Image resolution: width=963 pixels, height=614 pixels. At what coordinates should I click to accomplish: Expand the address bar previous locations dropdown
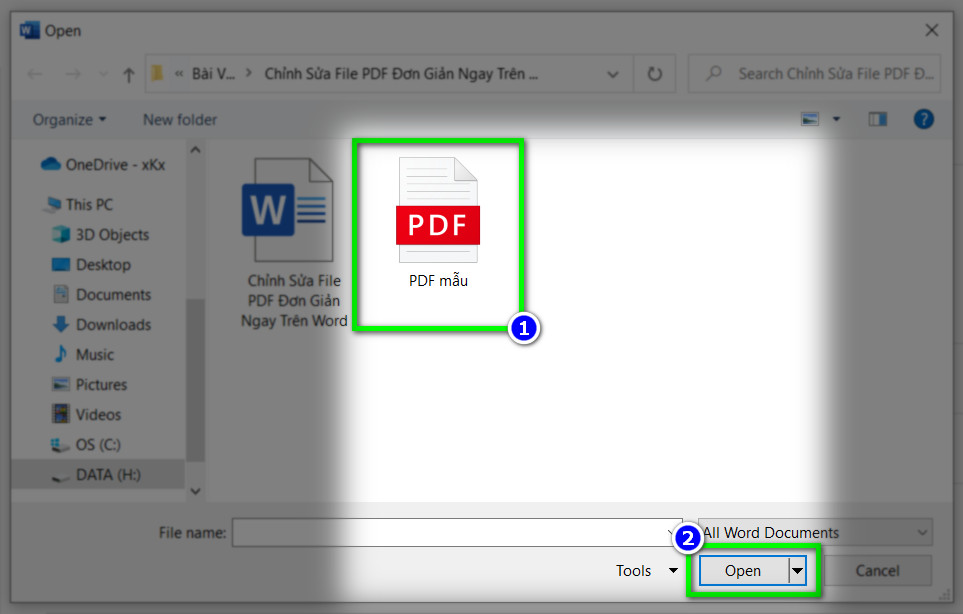[x=612, y=74]
